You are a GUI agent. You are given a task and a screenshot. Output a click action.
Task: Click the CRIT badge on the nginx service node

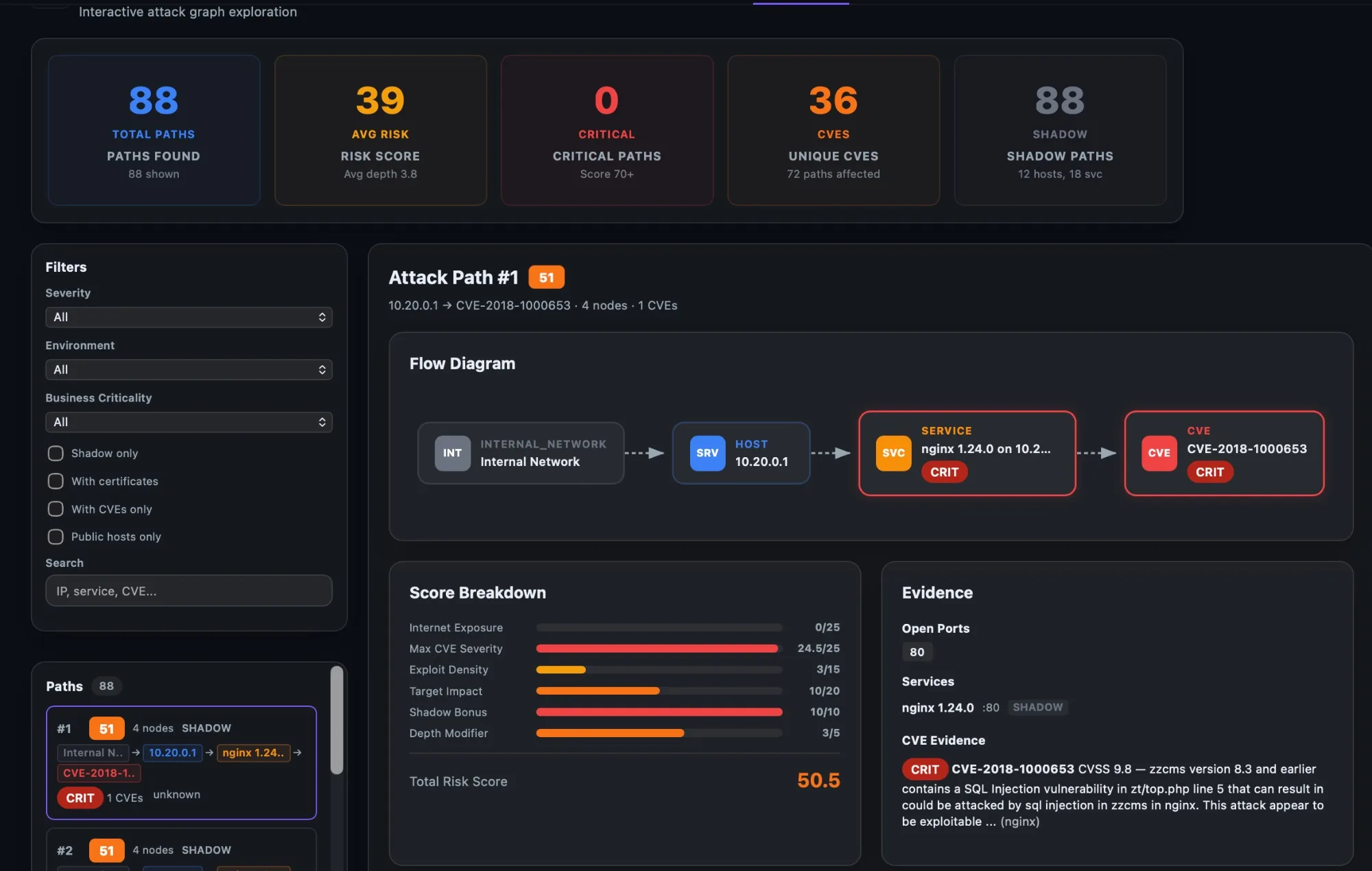click(x=944, y=472)
